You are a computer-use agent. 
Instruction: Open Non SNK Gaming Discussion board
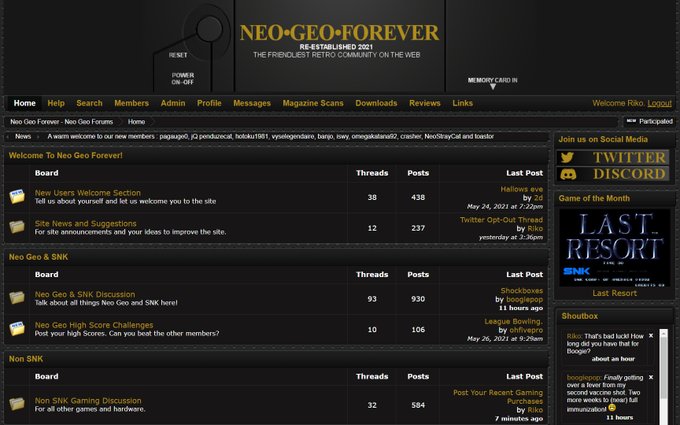tap(88, 400)
